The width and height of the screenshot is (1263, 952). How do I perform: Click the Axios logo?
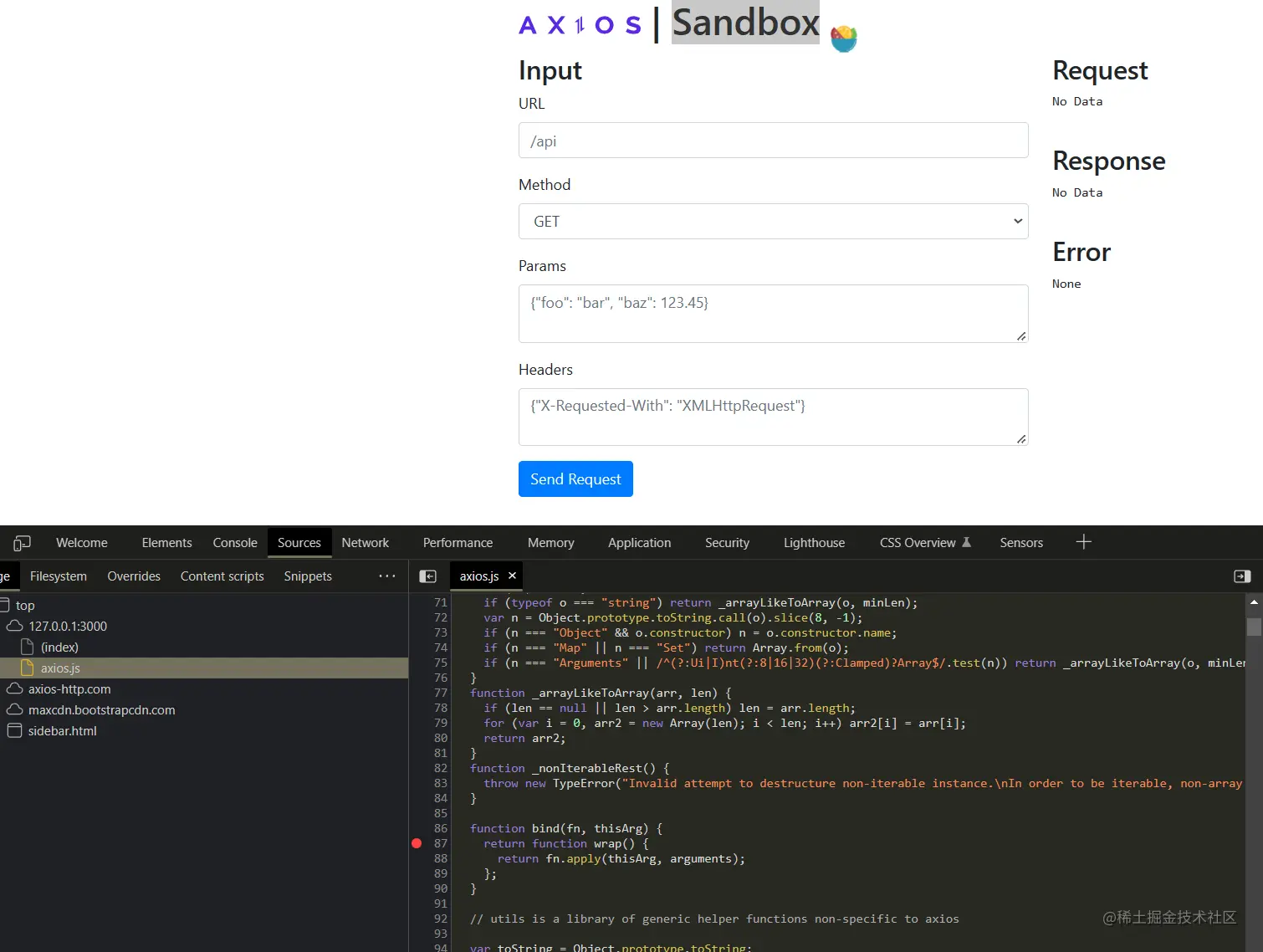coord(580,25)
